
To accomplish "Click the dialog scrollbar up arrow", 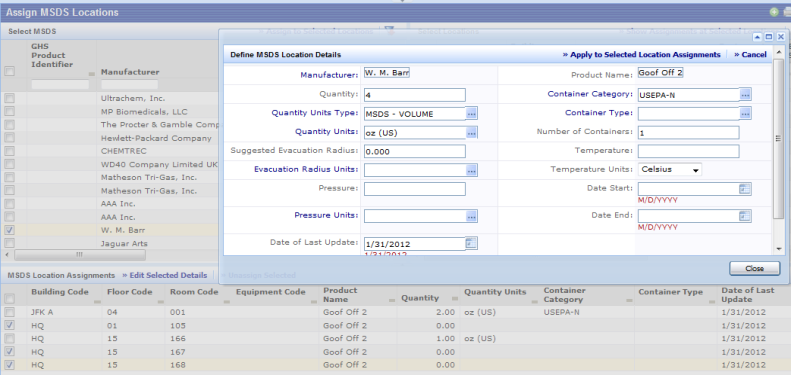I will [778, 51].
